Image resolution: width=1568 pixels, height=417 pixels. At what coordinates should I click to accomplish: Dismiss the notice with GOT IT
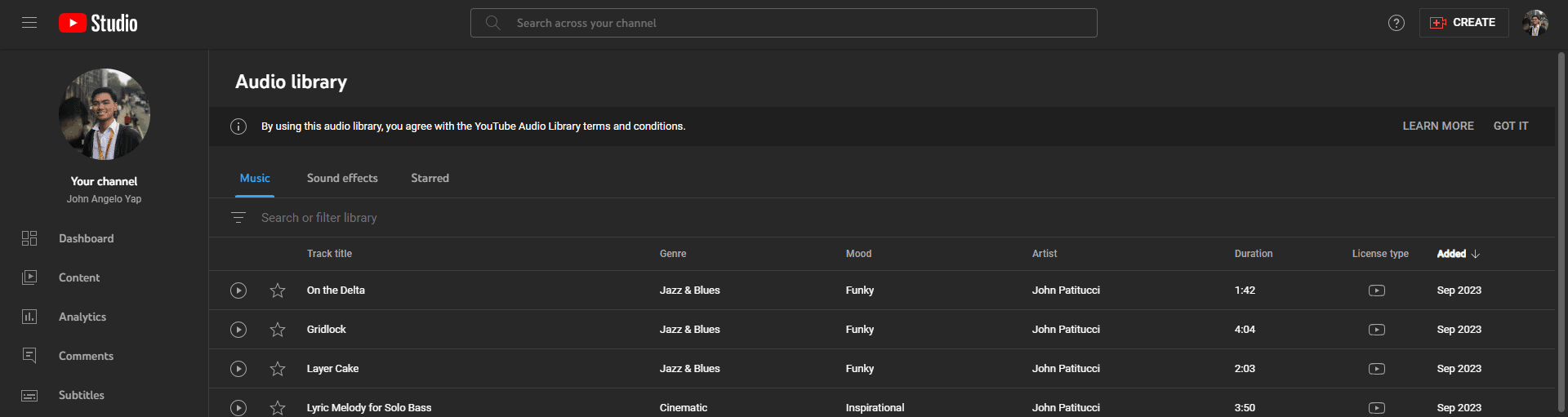1511,126
